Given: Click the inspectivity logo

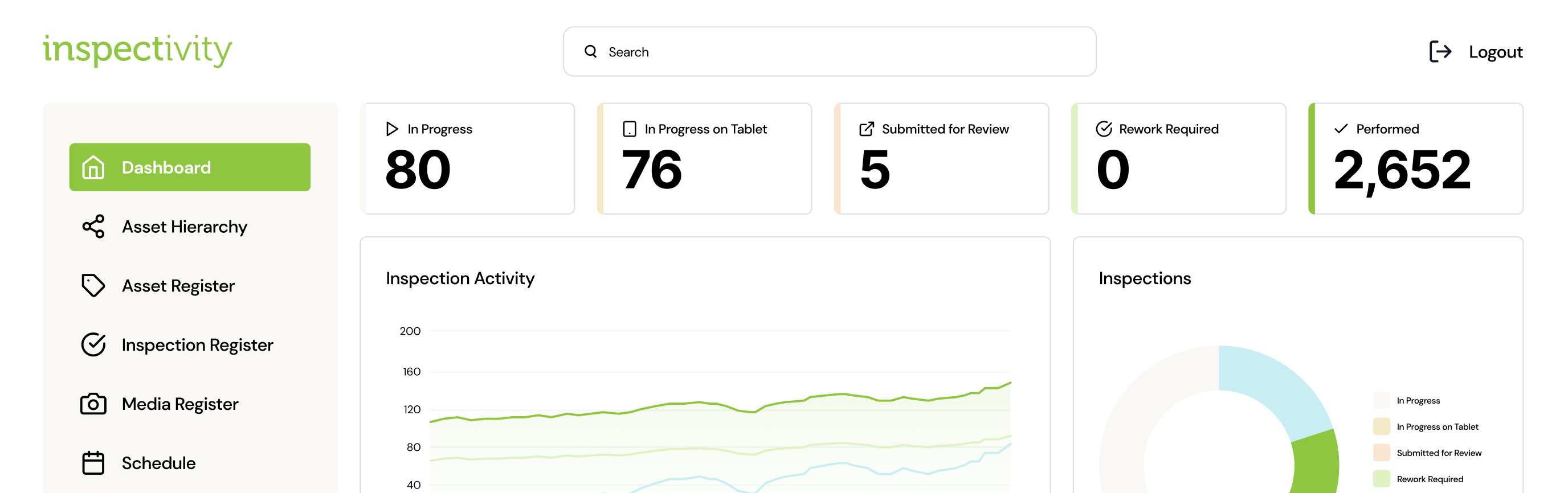Looking at the screenshot, I should 137,50.
